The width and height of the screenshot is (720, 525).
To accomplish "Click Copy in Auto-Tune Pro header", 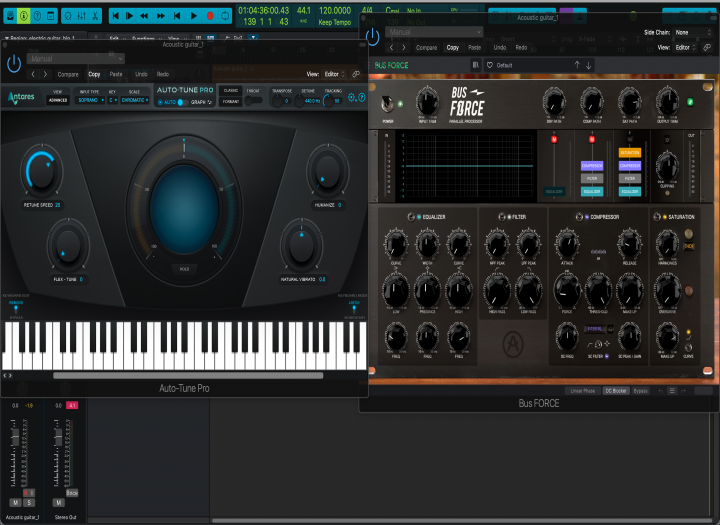I will [x=94, y=74].
